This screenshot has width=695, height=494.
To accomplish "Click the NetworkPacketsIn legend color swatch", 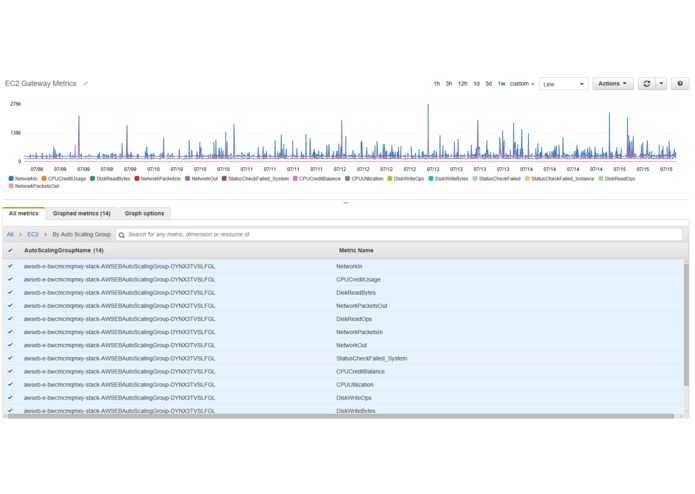I will 137,179.
